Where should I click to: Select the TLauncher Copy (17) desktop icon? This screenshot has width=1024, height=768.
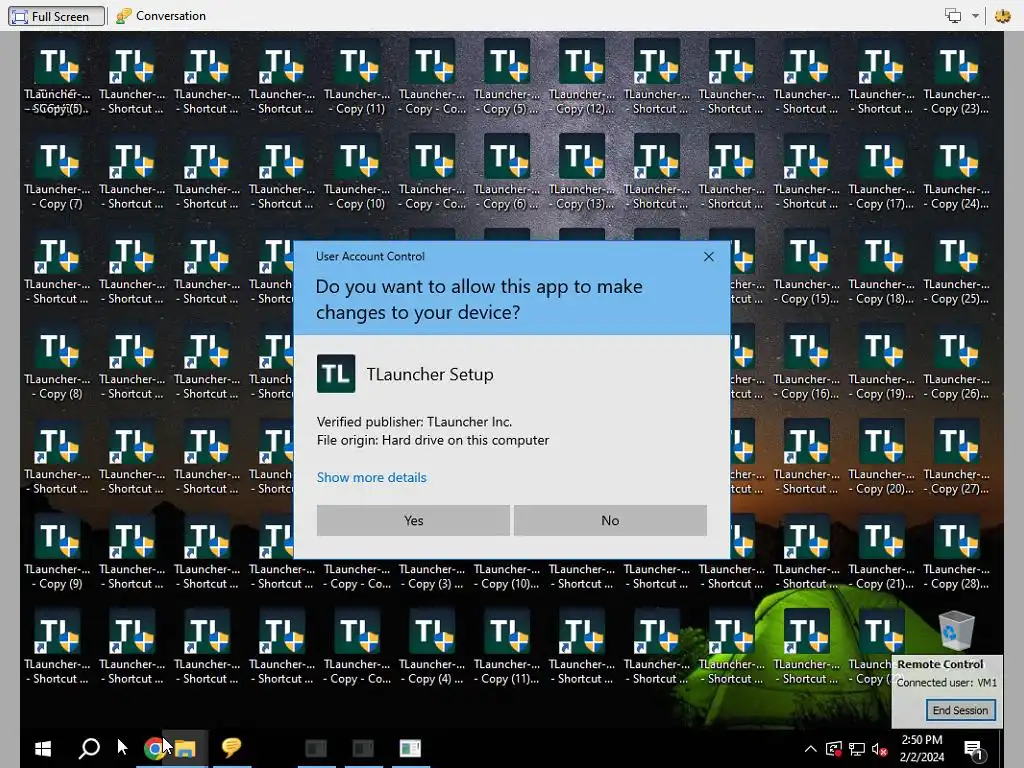882,173
